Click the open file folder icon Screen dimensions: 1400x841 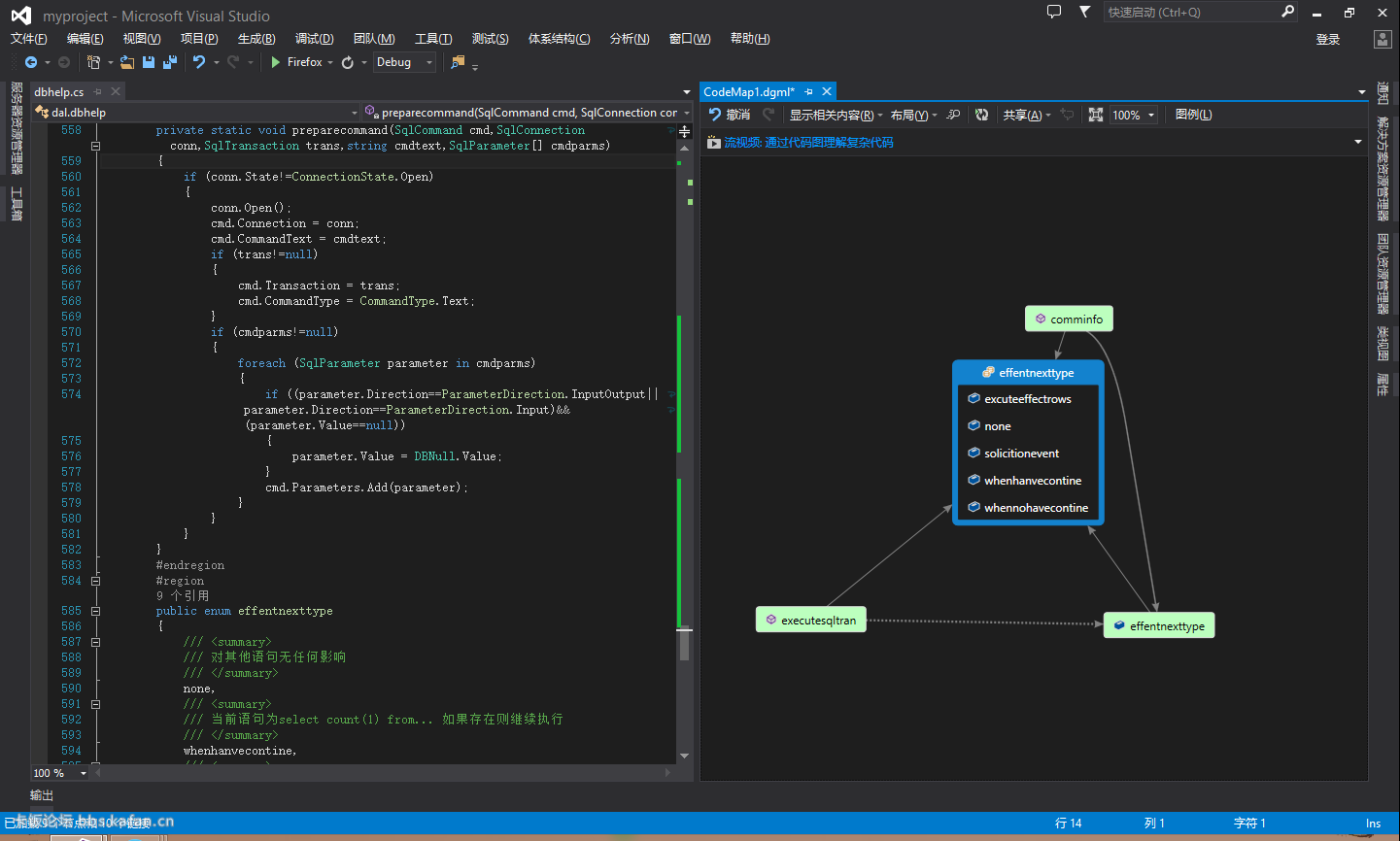[127, 62]
